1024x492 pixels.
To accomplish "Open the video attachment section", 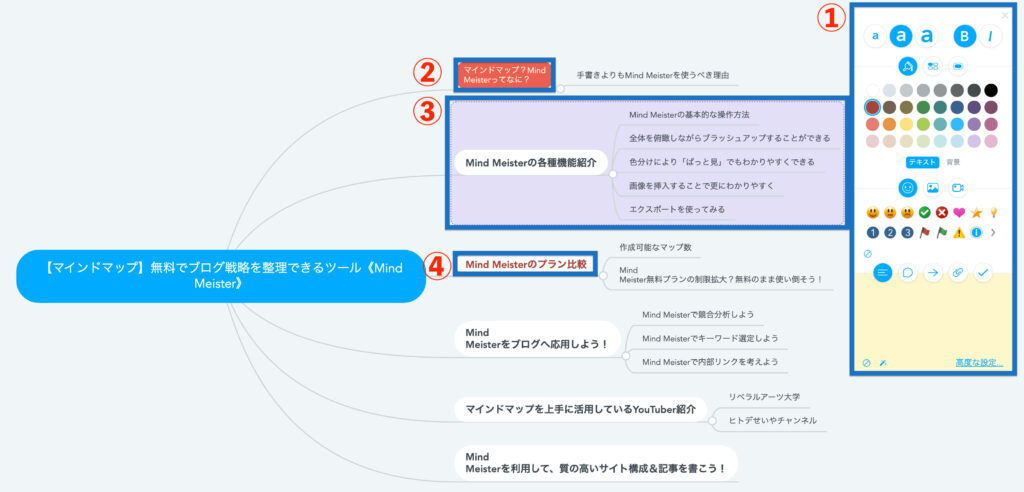I will pyautogui.click(x=958, y=188).
